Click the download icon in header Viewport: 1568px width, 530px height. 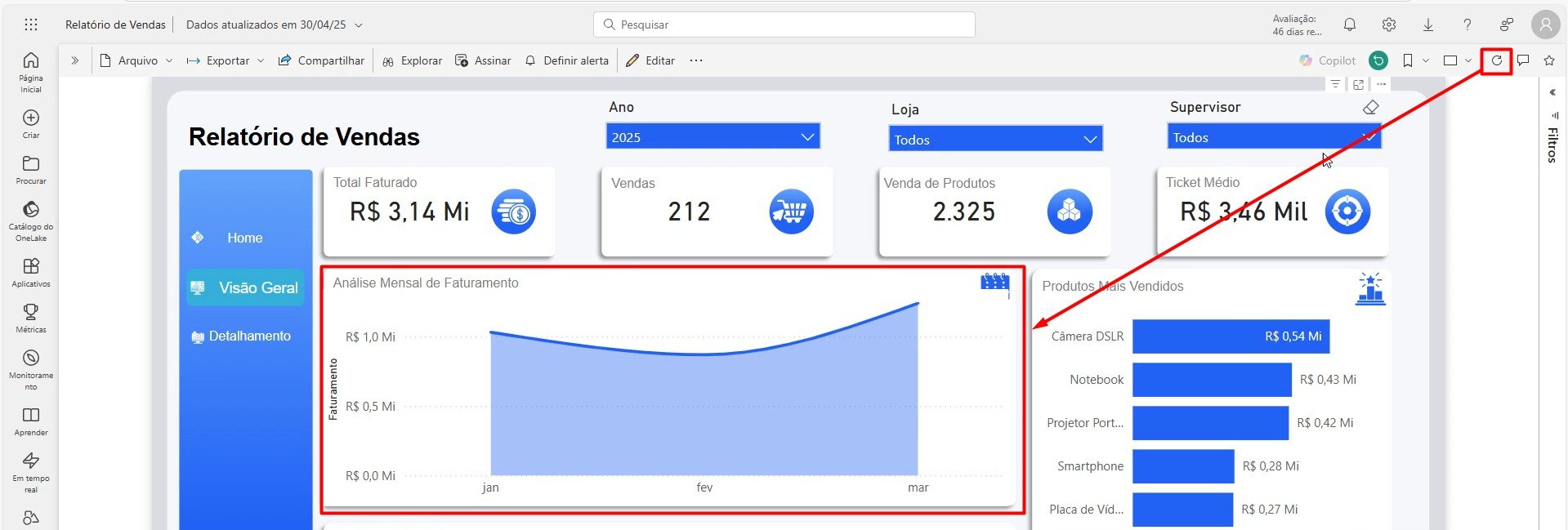[x=1428, y=24]
